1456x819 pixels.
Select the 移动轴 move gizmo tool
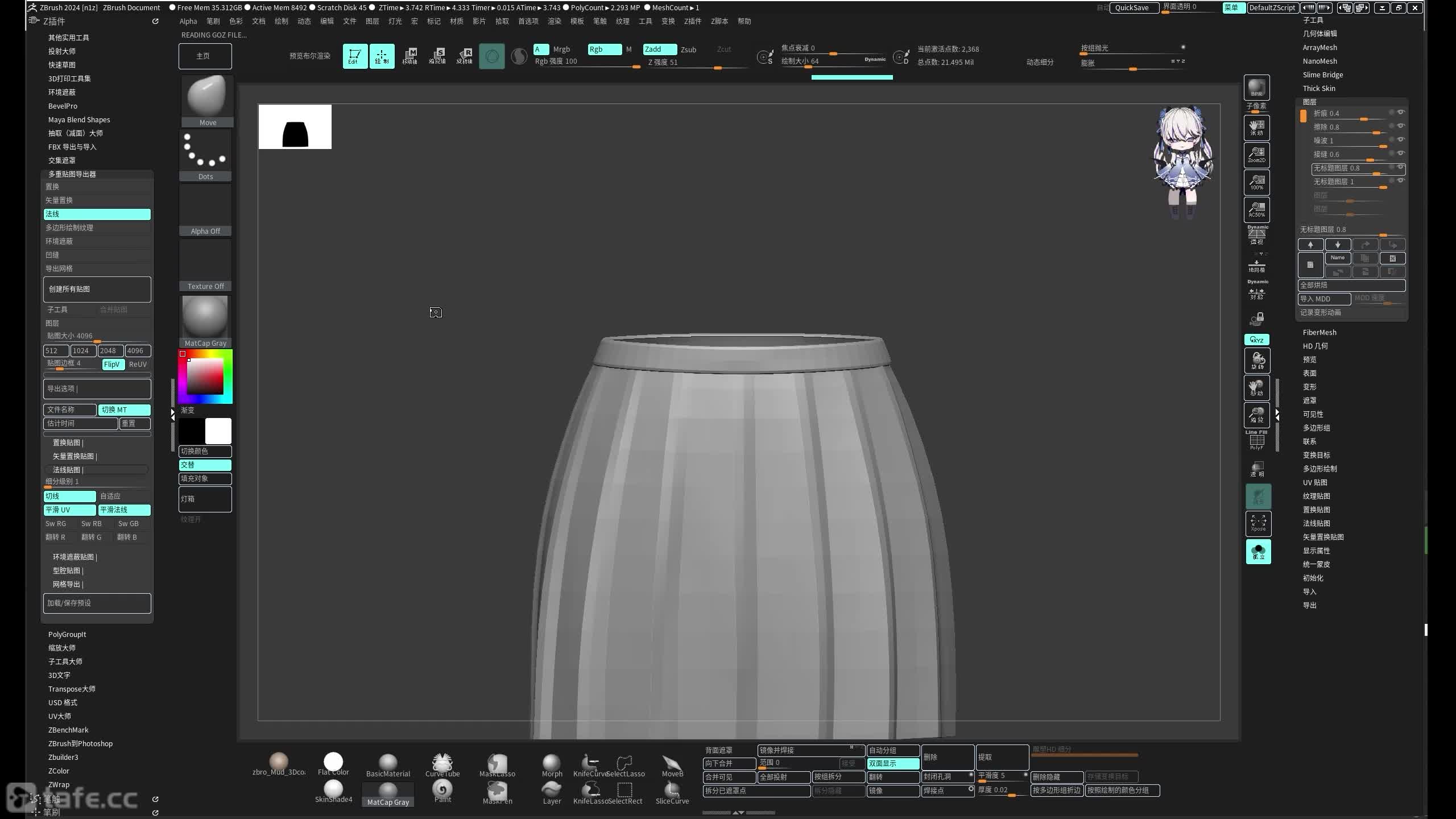pos(409,56)
